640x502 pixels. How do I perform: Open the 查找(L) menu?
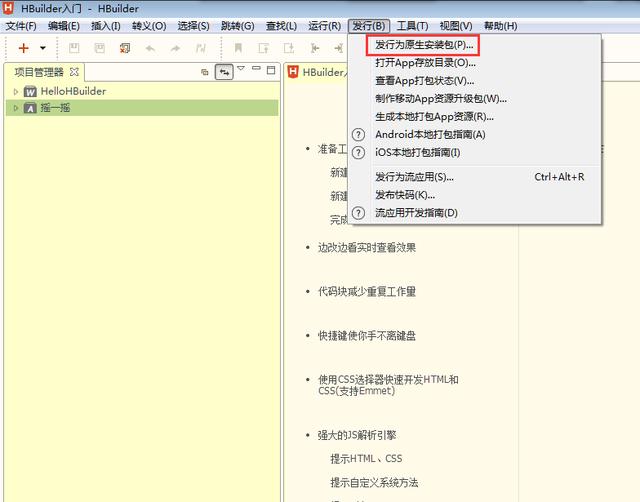click(x=281, y=26)
